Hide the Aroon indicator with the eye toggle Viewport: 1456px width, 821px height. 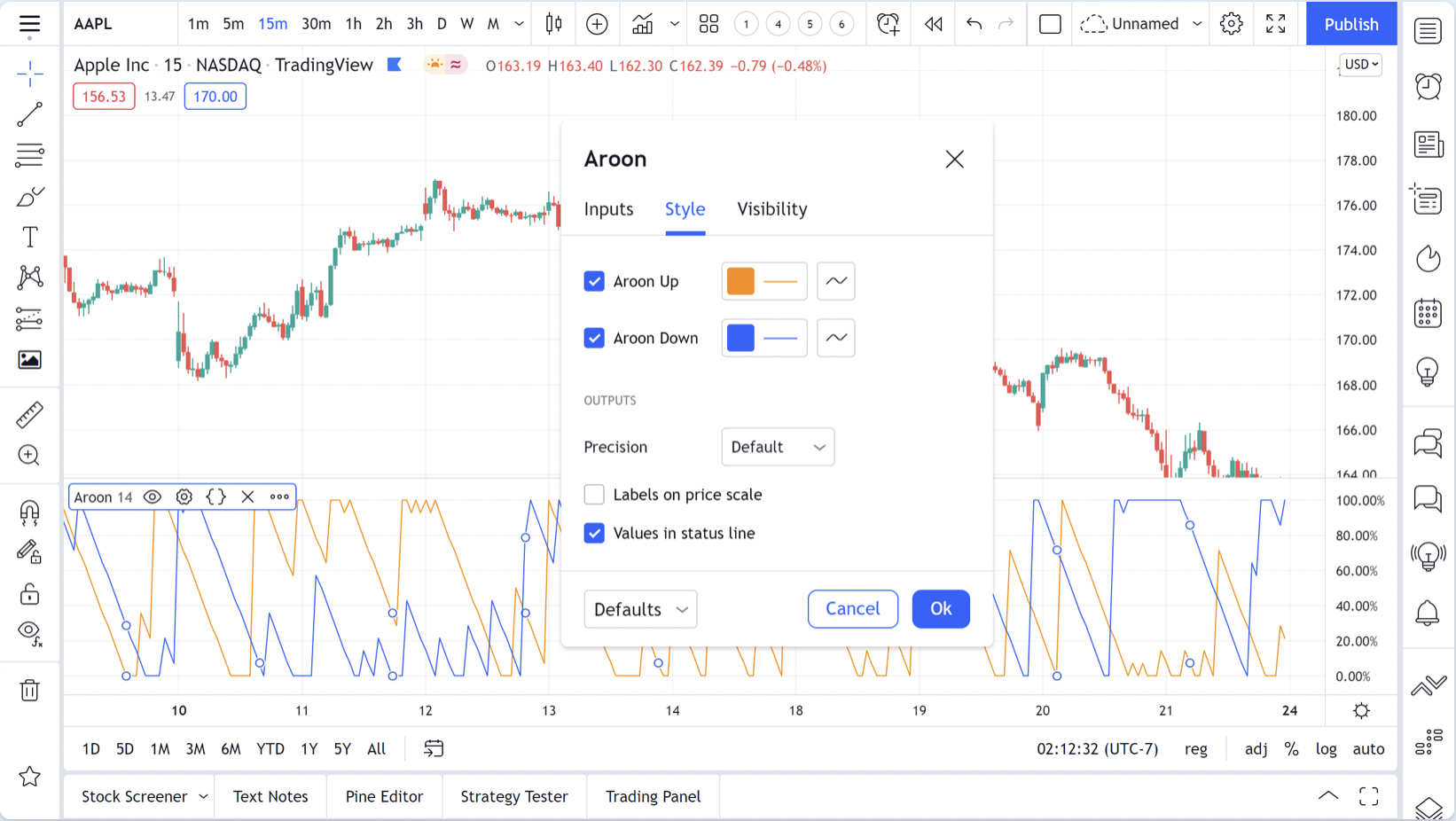152,497
